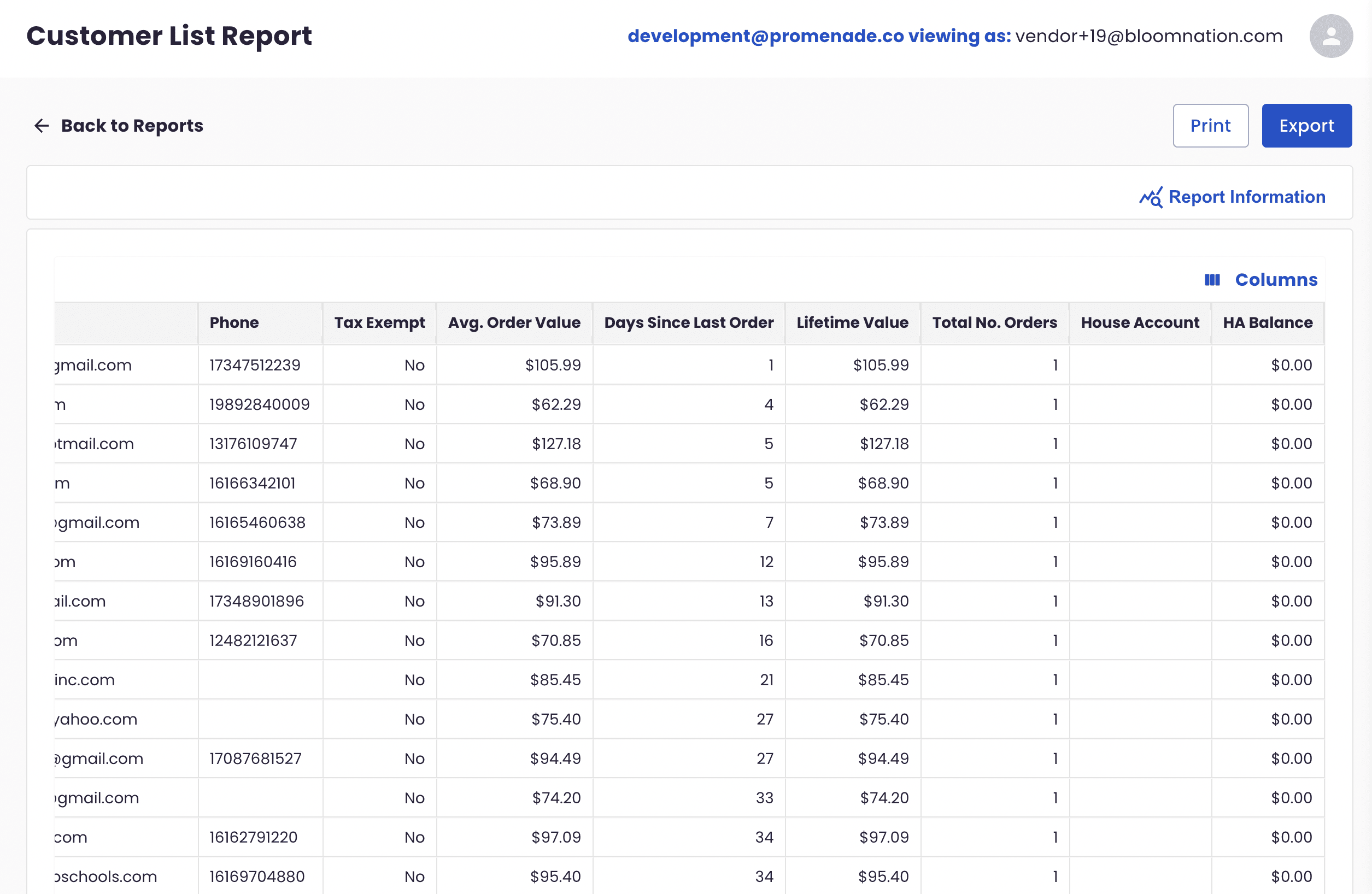Sort by Days Since Last Order header

tap(688, 323)
